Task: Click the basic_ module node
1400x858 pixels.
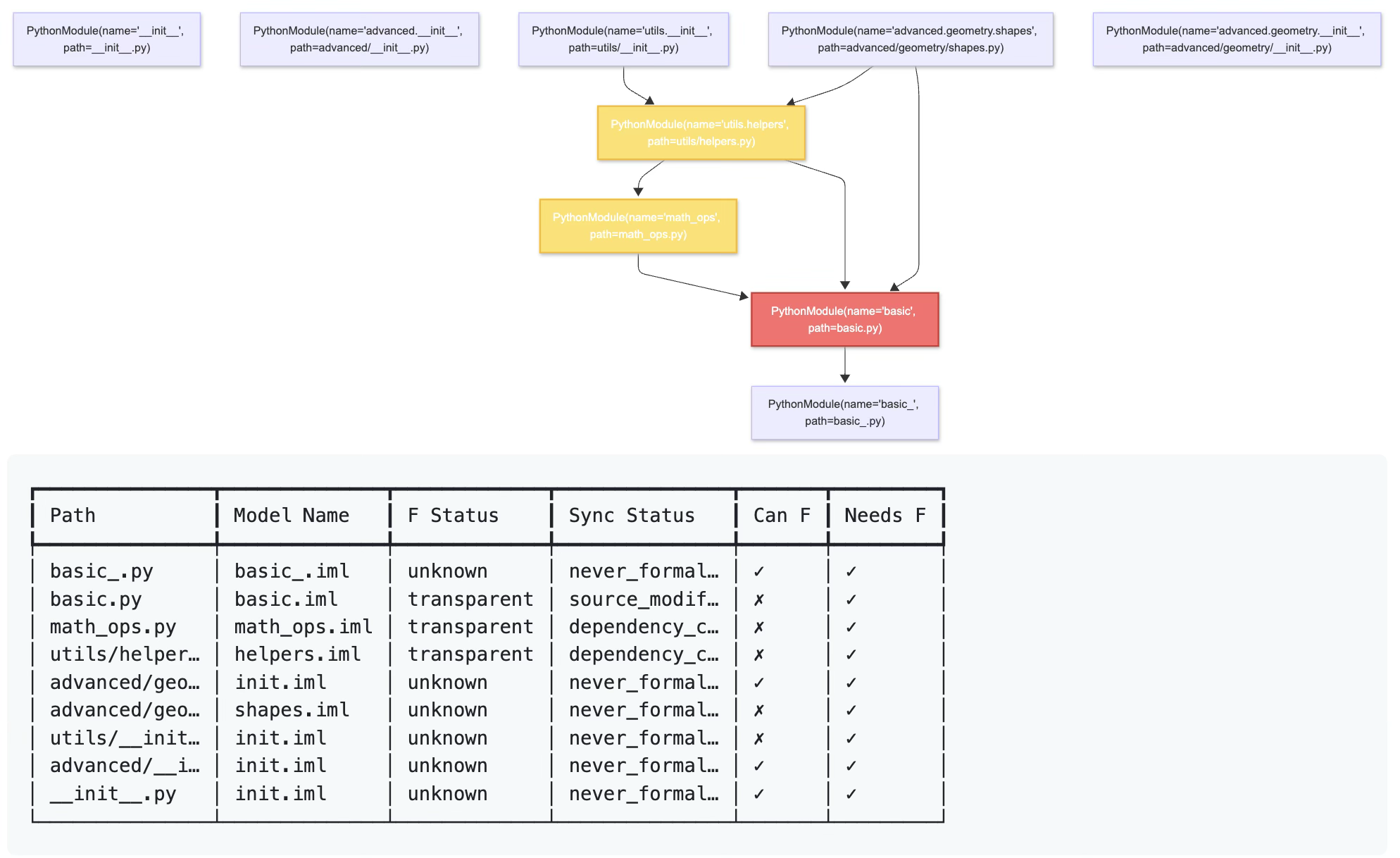Action: (x=844, y=413)
